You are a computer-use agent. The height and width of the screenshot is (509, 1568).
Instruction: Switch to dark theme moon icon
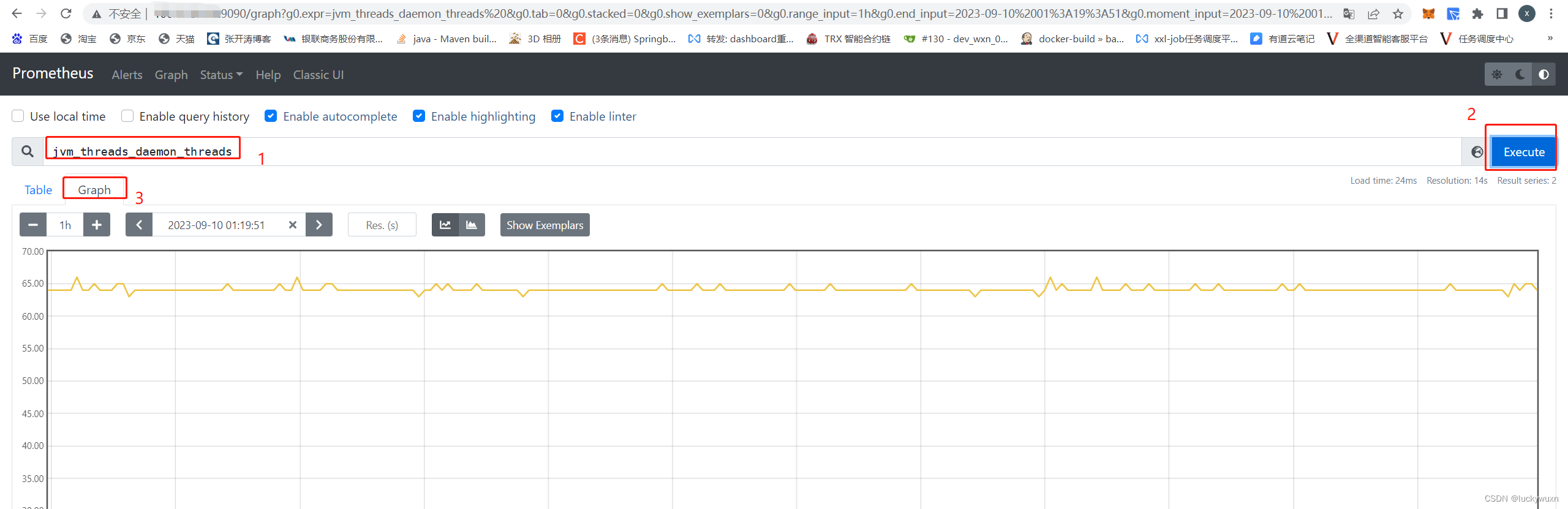click(1520, 74)
